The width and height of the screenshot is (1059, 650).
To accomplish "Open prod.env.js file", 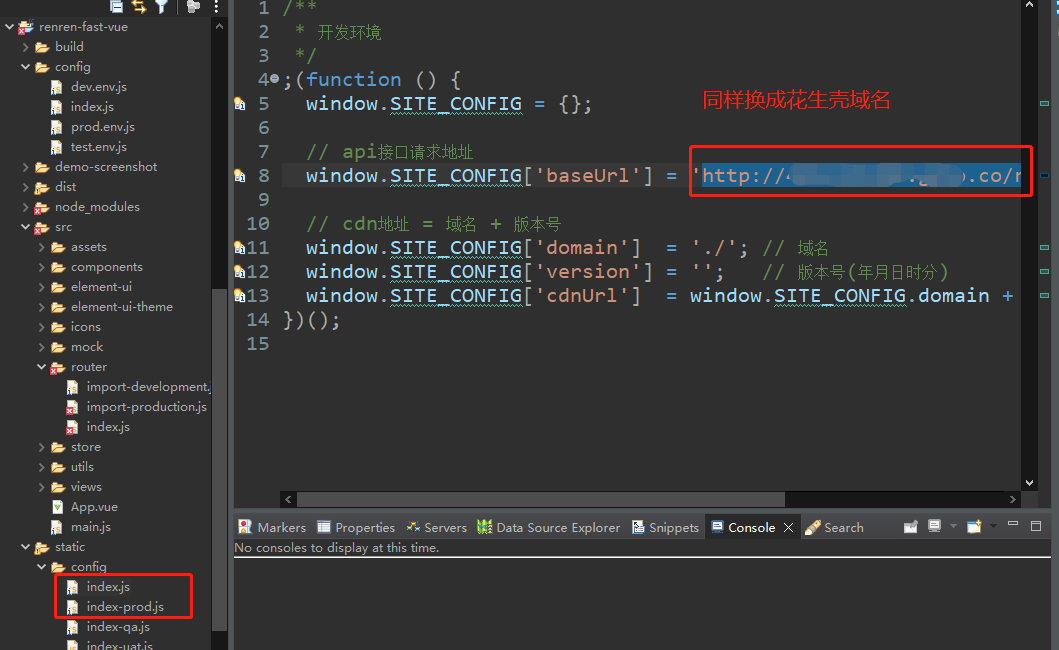I will coord(103,126).
